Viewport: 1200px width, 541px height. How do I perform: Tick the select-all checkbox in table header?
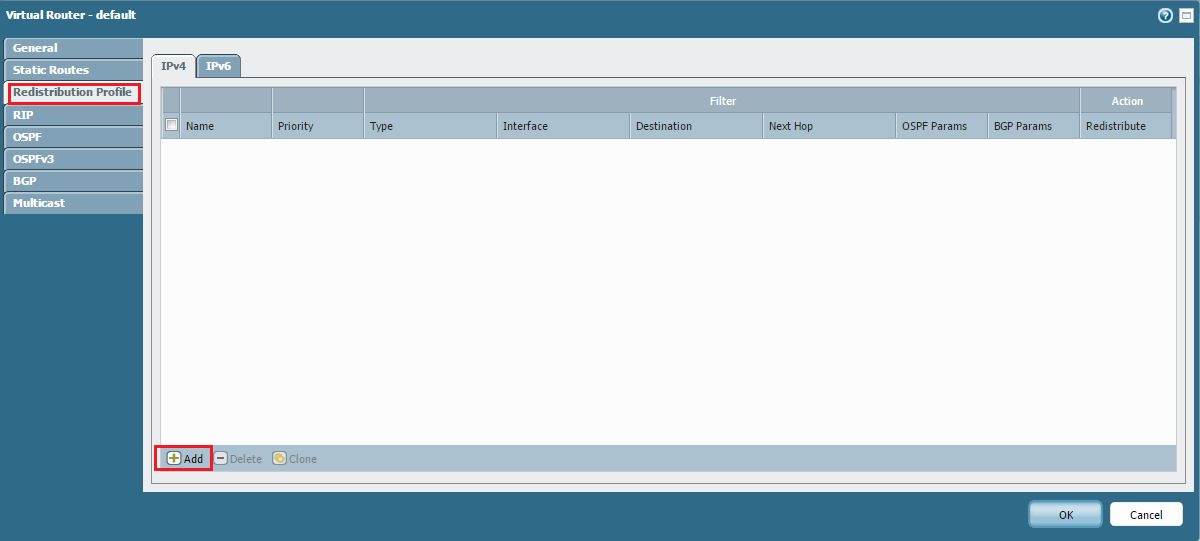[171, 125]
